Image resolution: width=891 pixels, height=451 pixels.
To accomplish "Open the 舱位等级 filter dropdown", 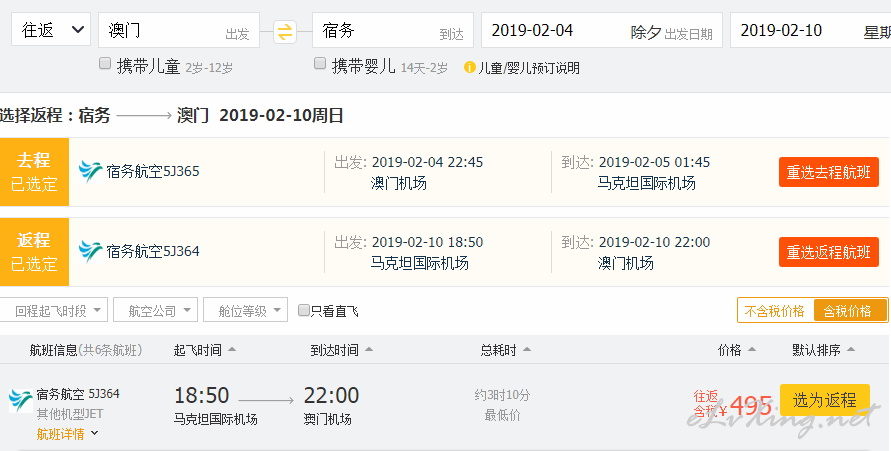I will (x=245, y=310).
